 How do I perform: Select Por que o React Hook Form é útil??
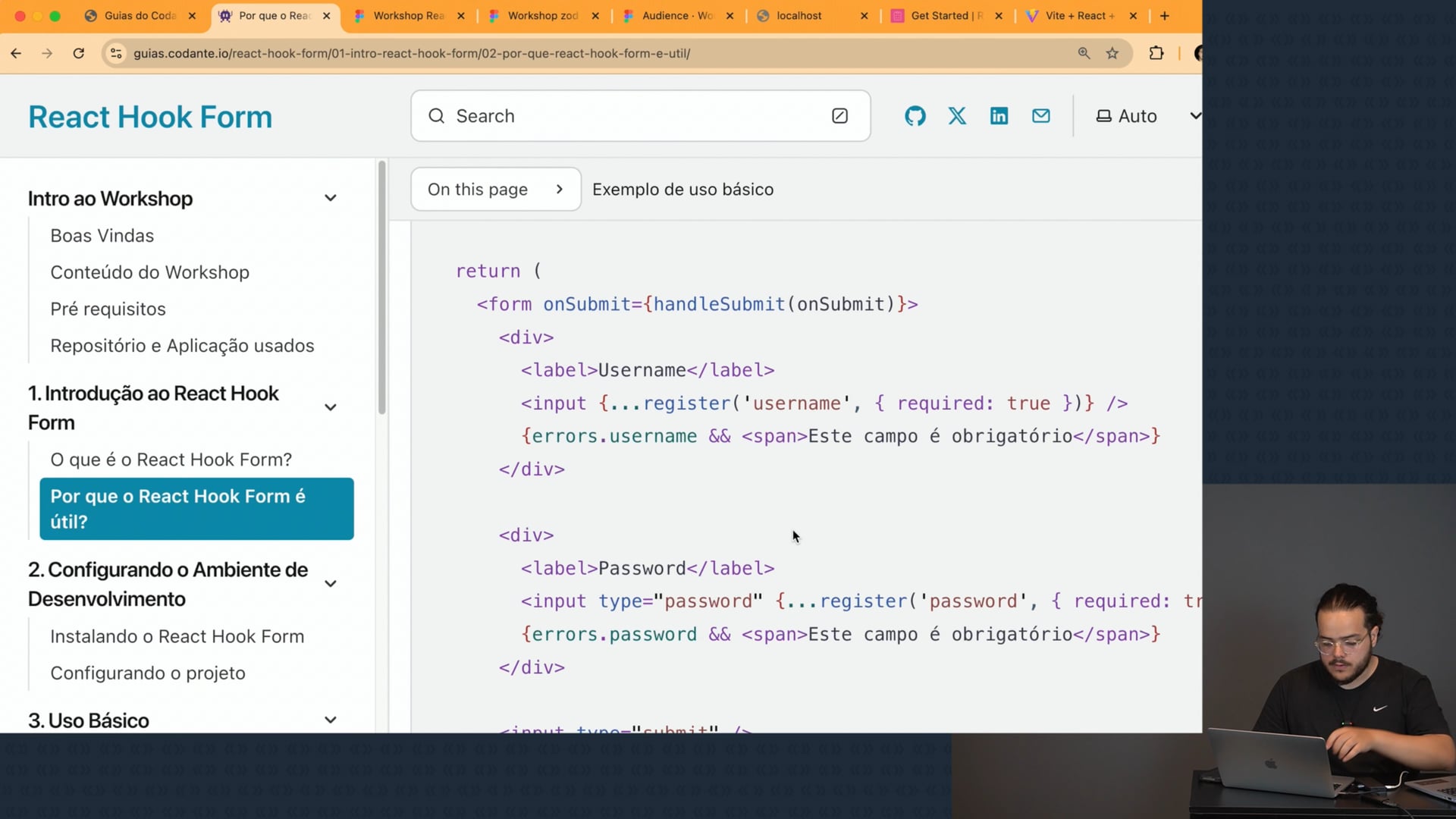point(196,509)
